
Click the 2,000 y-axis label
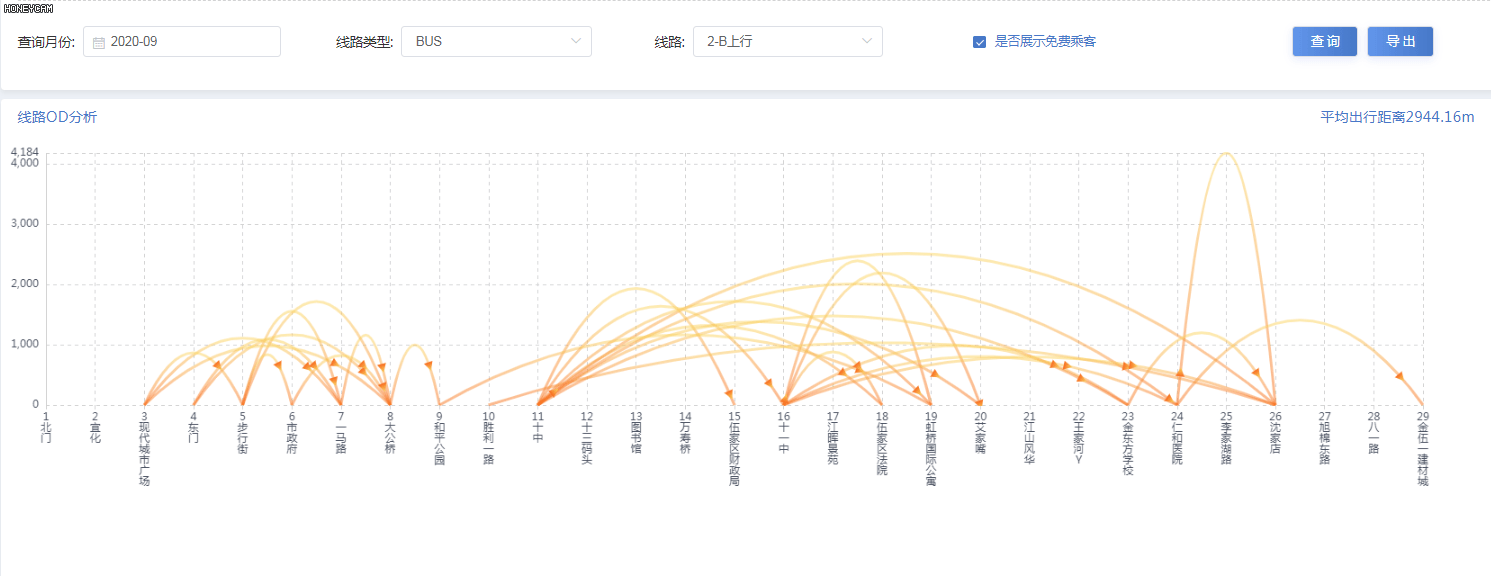point(23,284)
